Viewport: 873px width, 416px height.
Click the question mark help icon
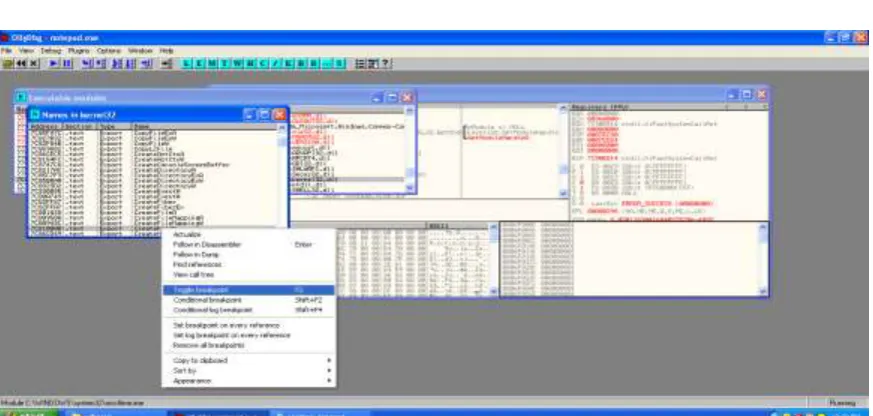click(x=385, y=63)
